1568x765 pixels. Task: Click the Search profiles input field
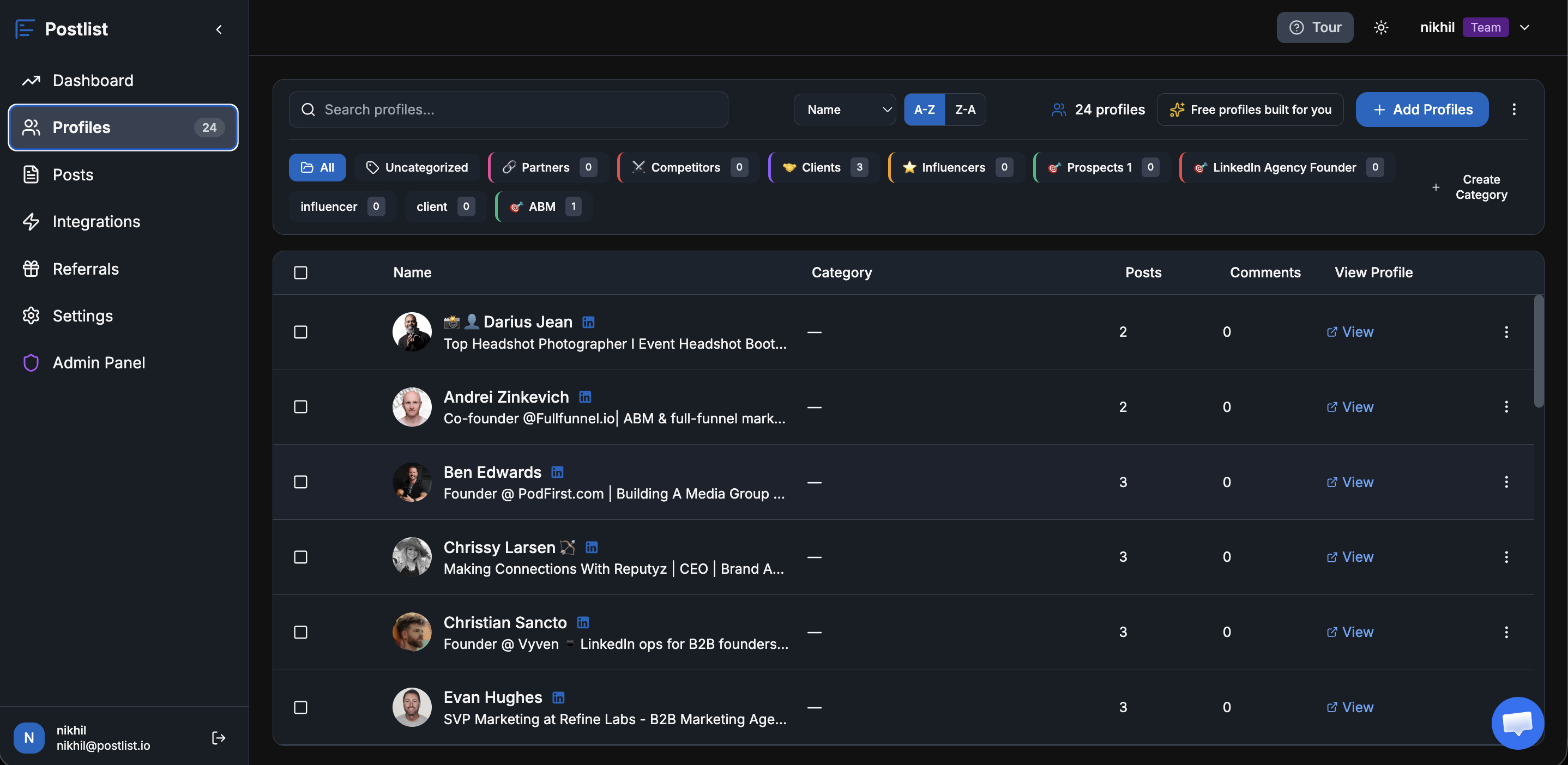[x=508, y=110]
